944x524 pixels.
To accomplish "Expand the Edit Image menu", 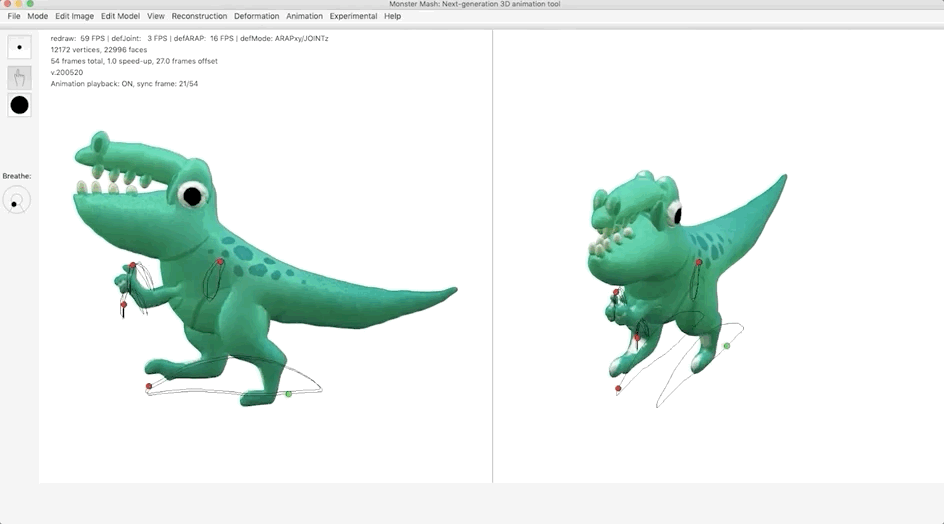I will [x=74, y=16].
